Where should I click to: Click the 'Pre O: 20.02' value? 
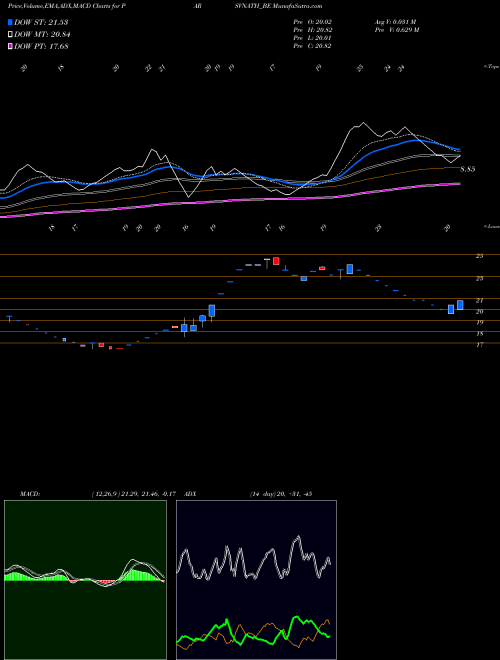[x=312, y=22]
